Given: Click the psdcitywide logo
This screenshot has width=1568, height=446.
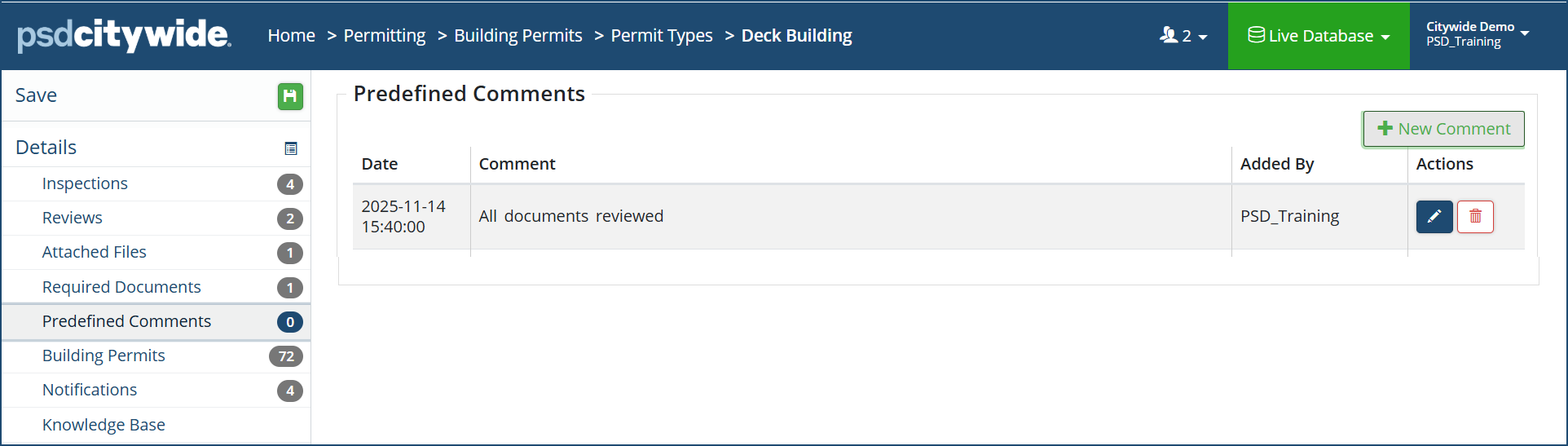Looking at the screenshot, I should 124,36.
